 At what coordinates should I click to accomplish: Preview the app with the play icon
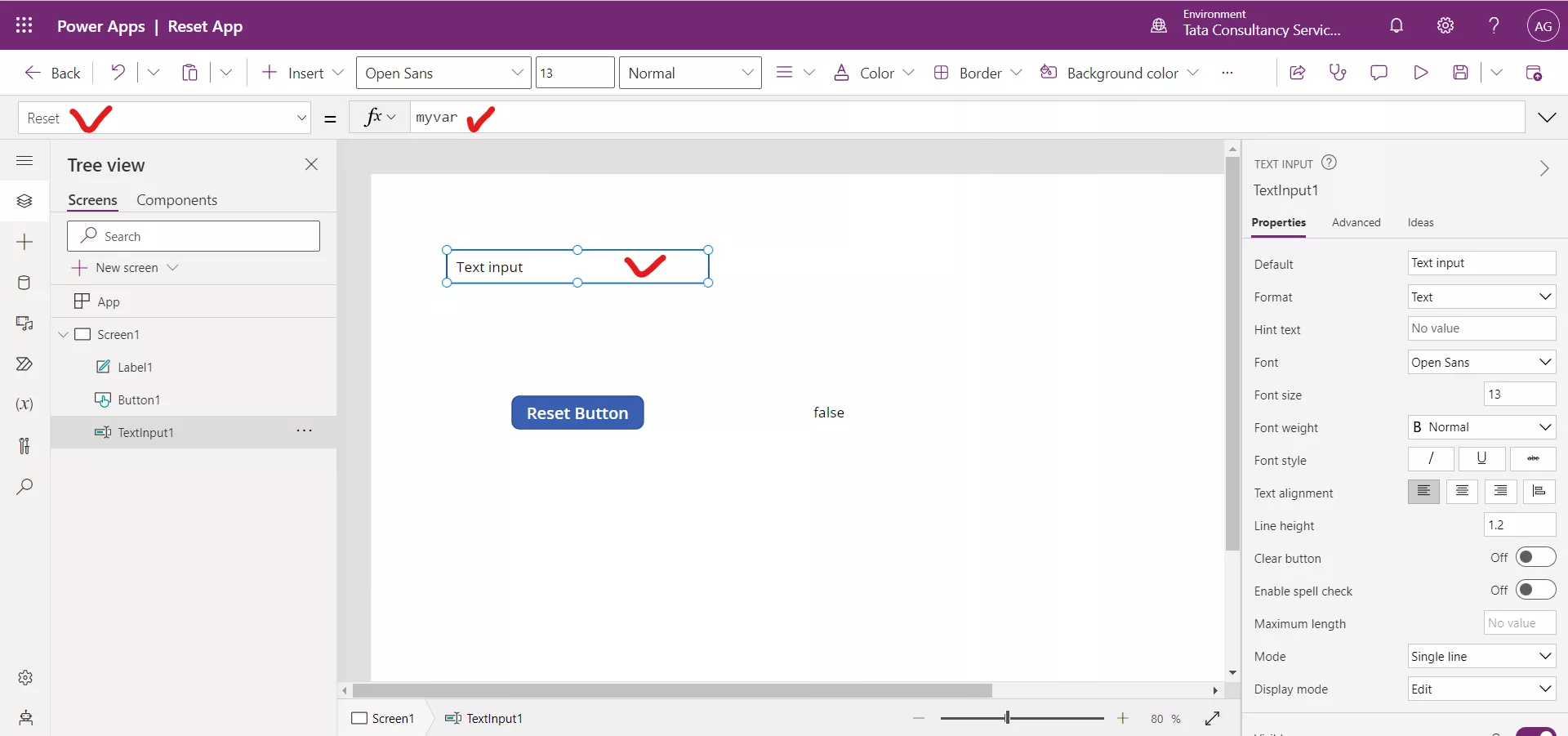pos(1420,72)
